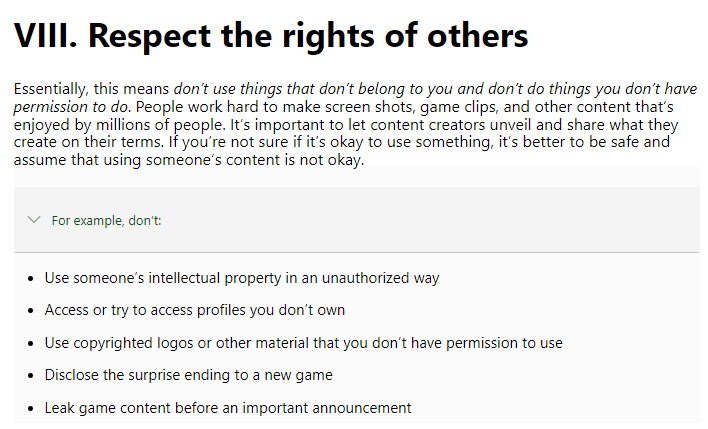Click the word "Essentially" starting the paragraph
708x429 pixels.
click(x=50, y=89)
